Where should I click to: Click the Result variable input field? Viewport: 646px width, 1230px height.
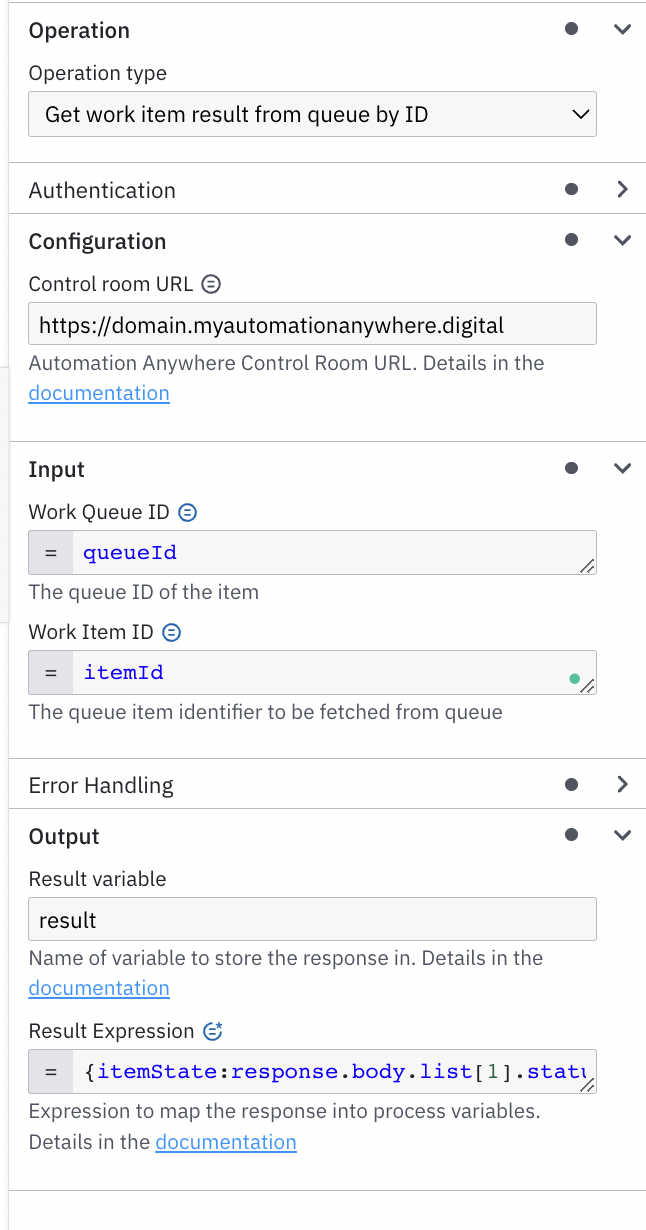pyautogui.click(x=312, y=920)
